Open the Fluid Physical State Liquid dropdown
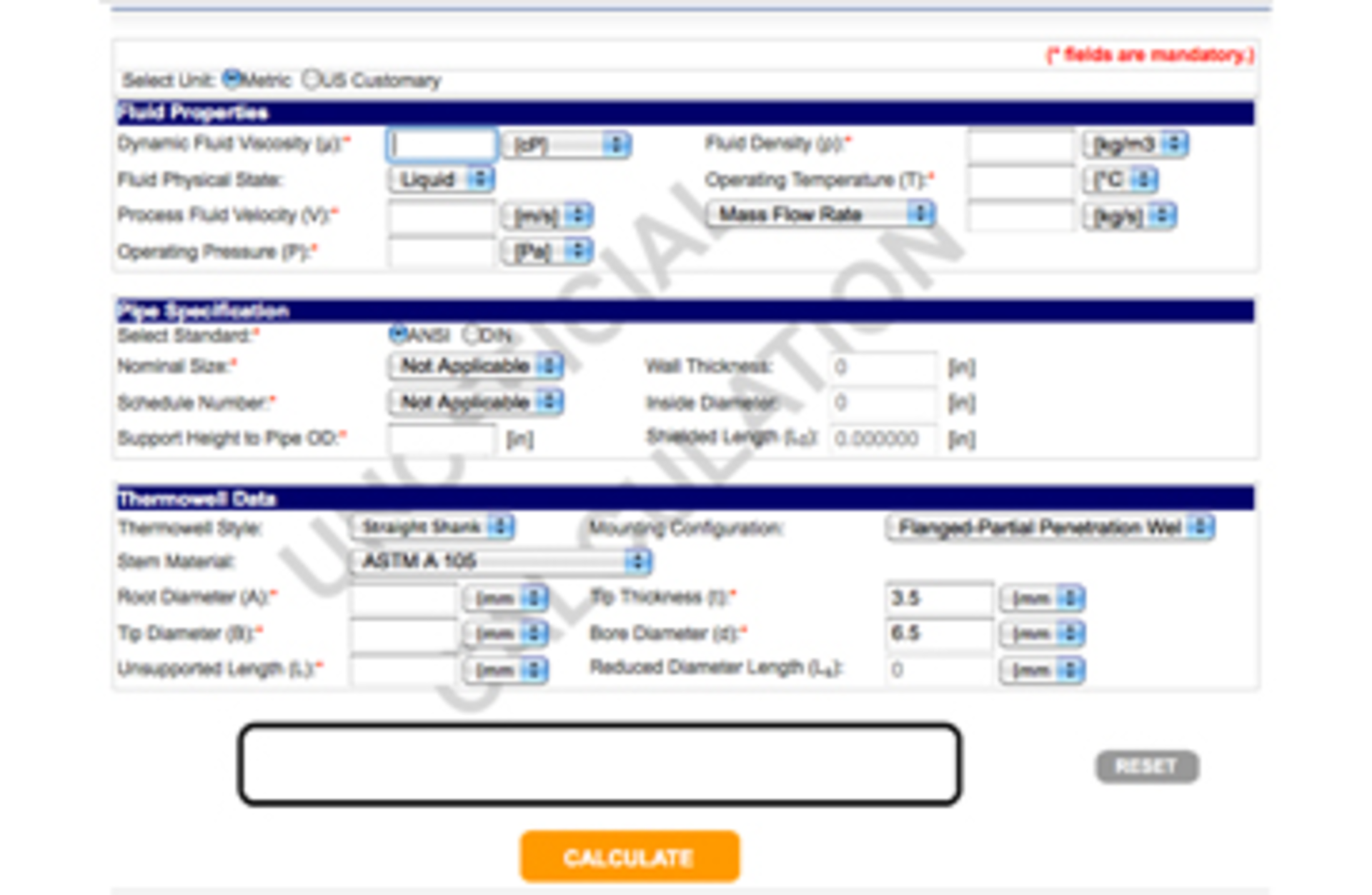The width and height of the screenshot is (1372, 895). 441,180
